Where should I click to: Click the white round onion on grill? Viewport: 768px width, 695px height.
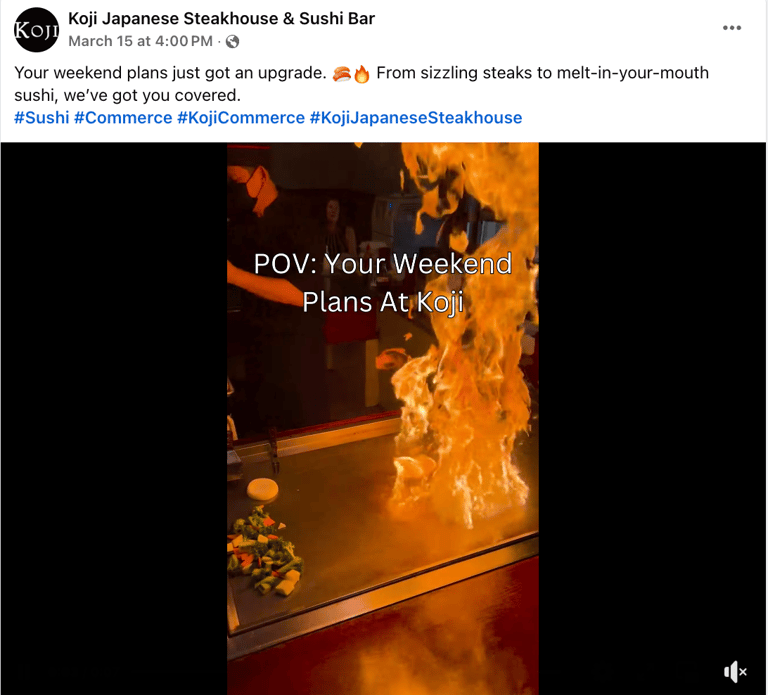pos(263,489)
